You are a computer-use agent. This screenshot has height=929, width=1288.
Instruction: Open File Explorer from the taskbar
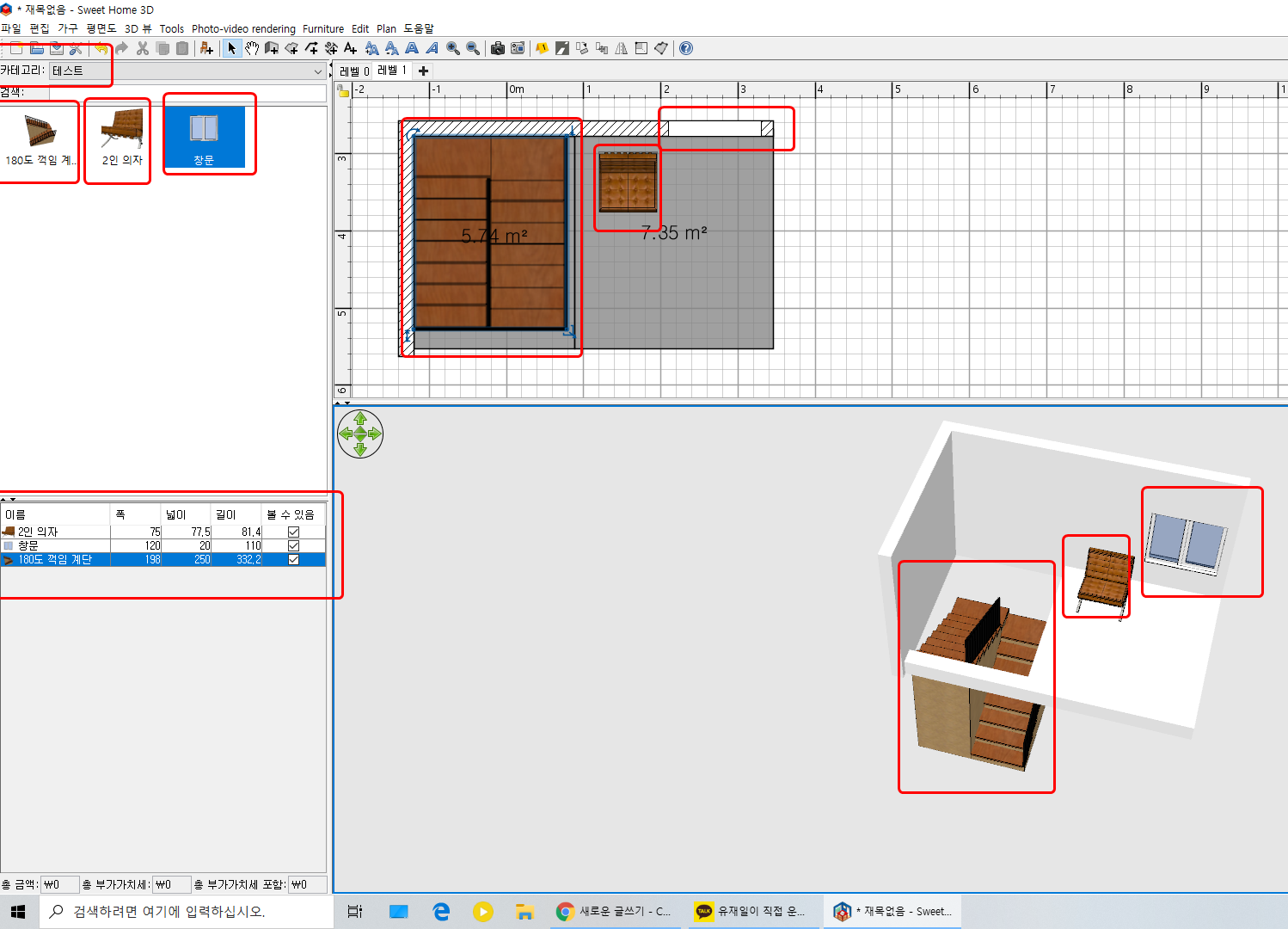[524, 912]
